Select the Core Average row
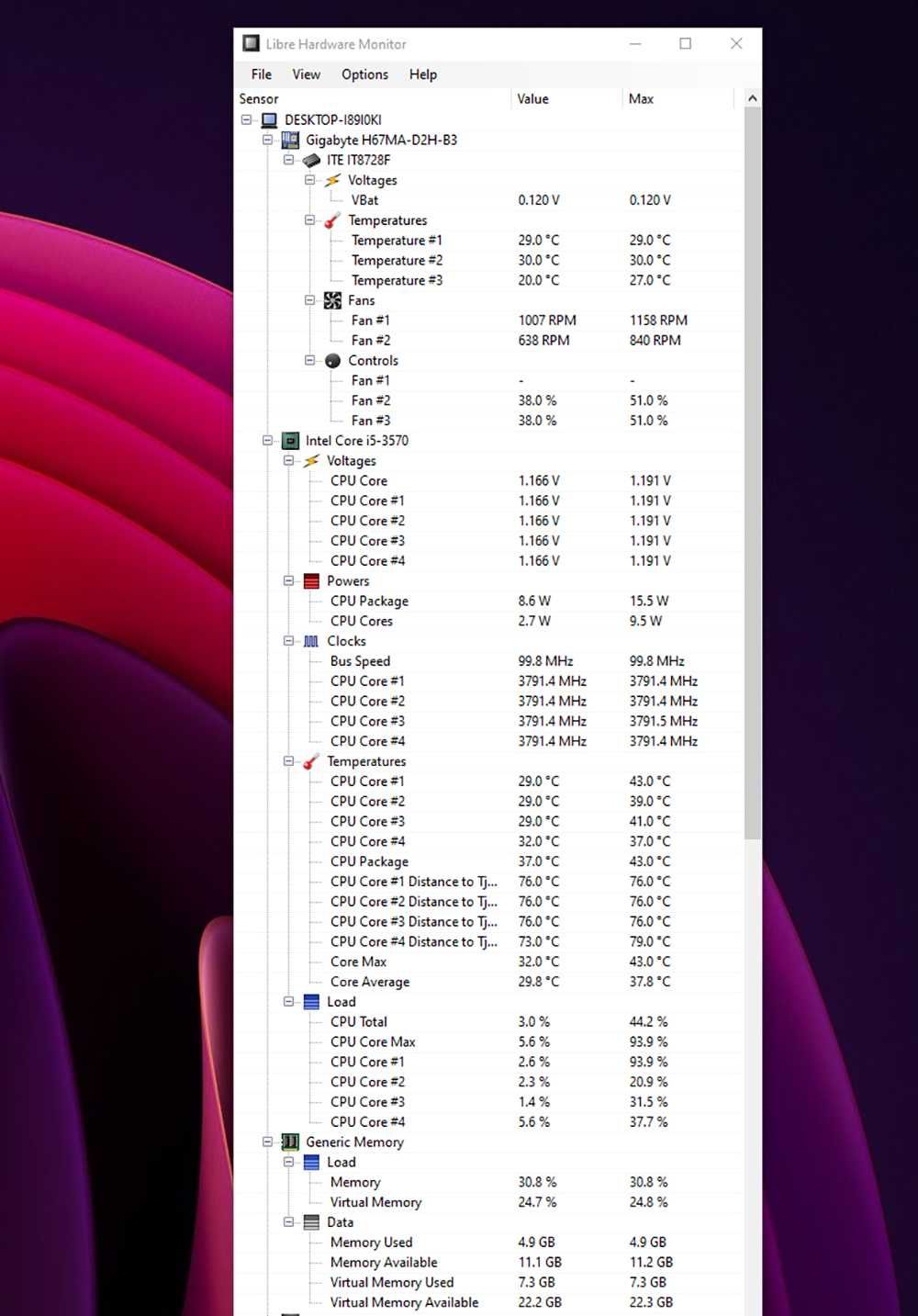The width and height of the screenshot is (918, 1316). pyautogui.click(x=488, y=982)
